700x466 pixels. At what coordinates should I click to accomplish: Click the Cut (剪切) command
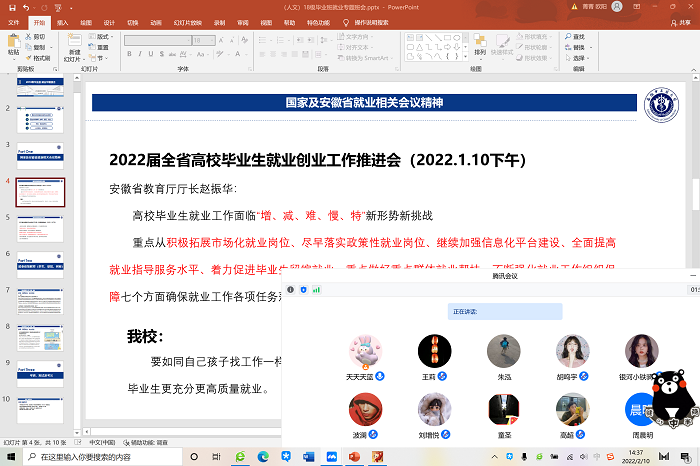(x=37, y=36)
